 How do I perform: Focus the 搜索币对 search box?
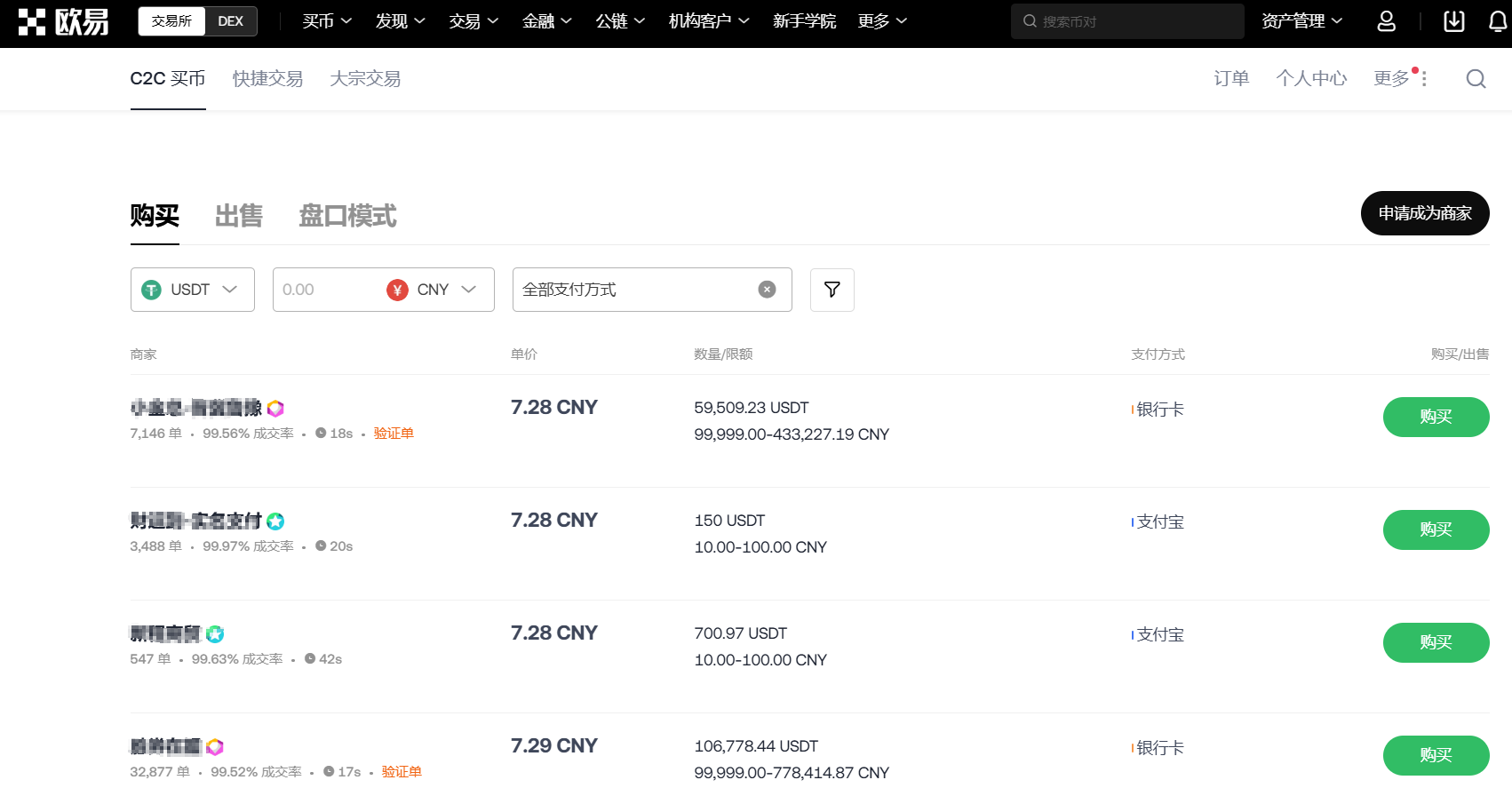tap(1127, 21)
